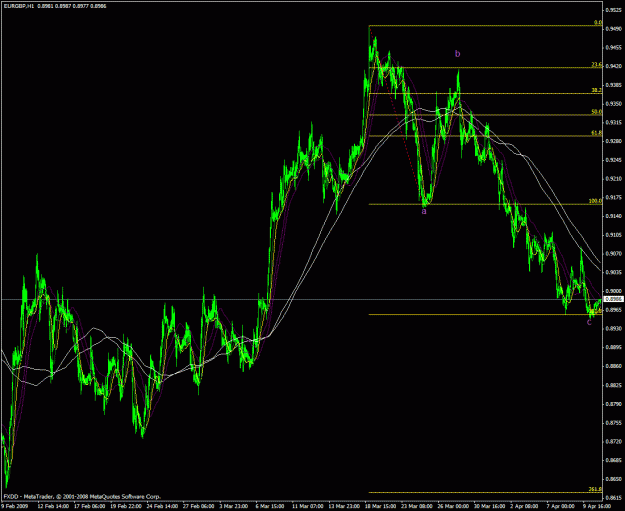625x511 pixels.
Task: Click the '12 Feb 14:00' time label
Action: [53, 506]
